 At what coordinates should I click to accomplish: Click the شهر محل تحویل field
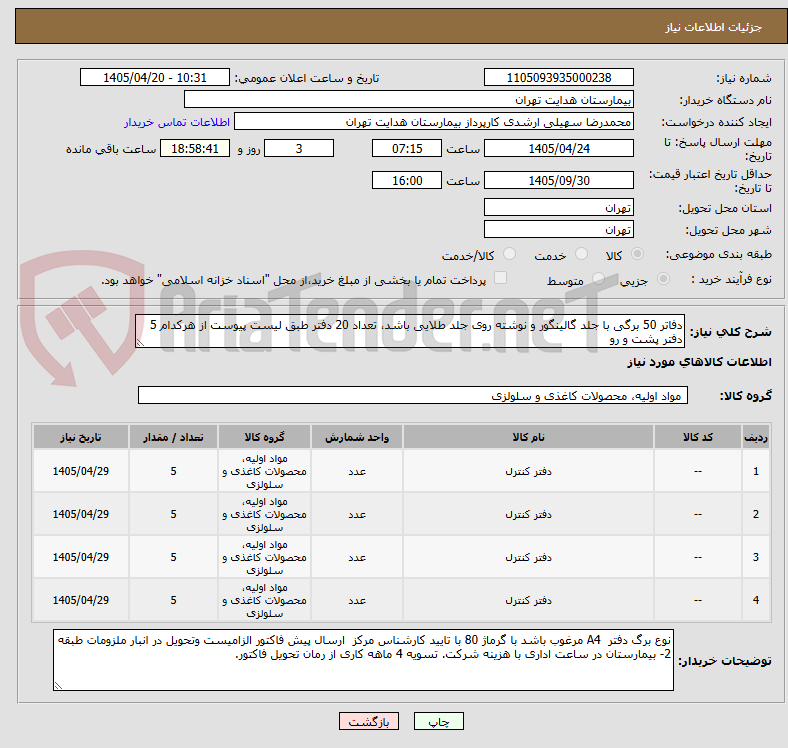coord(558,229)
